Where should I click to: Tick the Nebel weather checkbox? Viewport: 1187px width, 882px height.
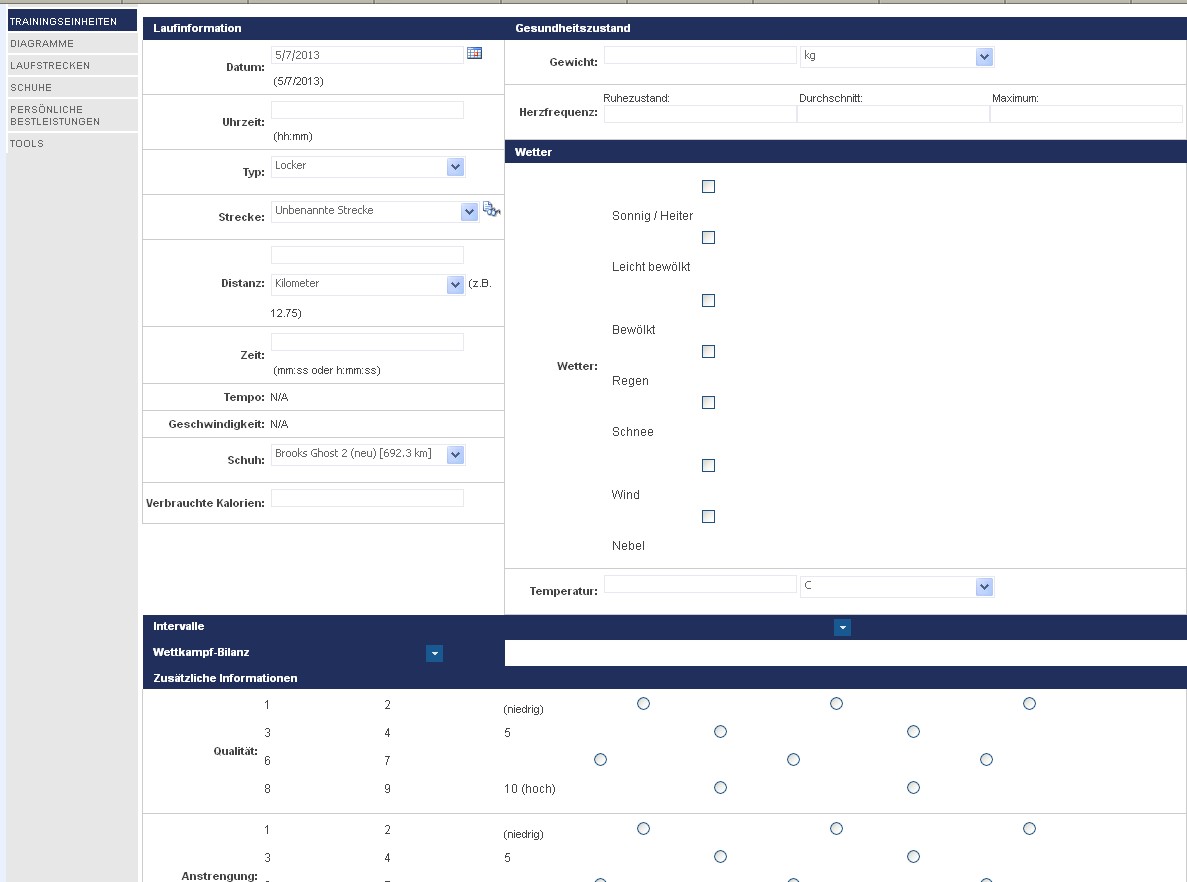(x=708, y=517)
